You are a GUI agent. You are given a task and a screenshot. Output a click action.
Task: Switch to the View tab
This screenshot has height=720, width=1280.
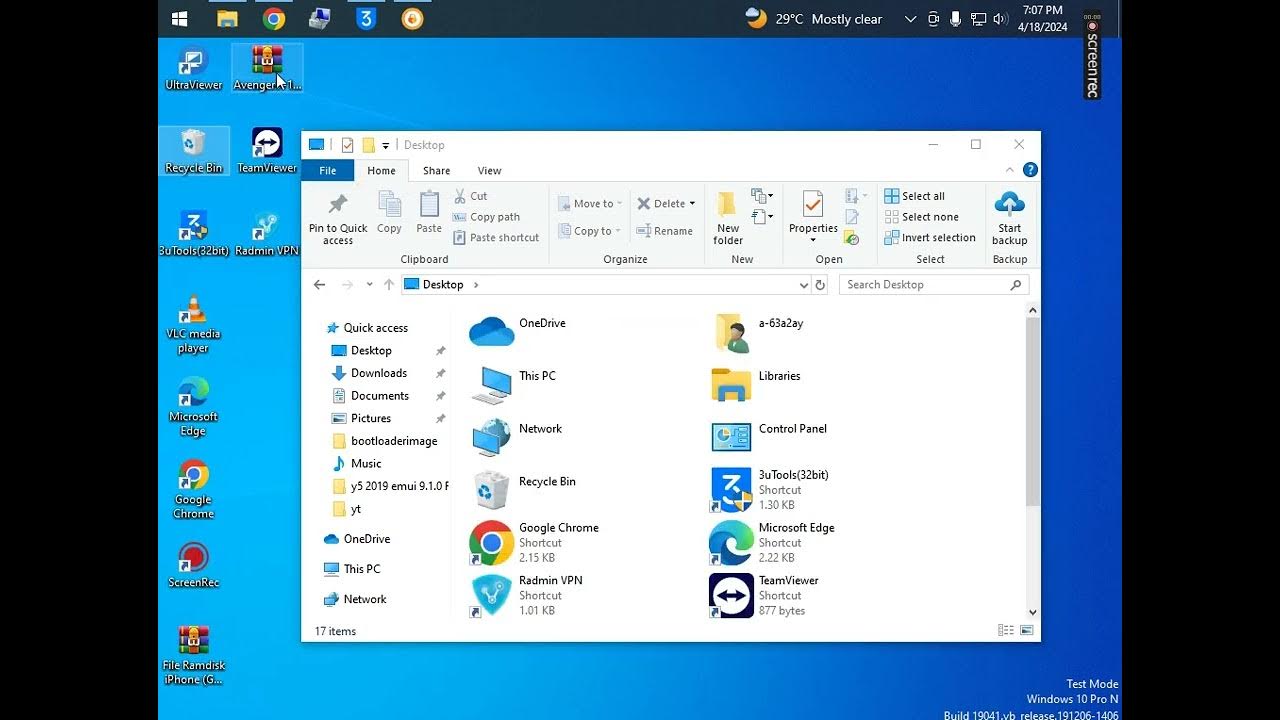point(489,171)
